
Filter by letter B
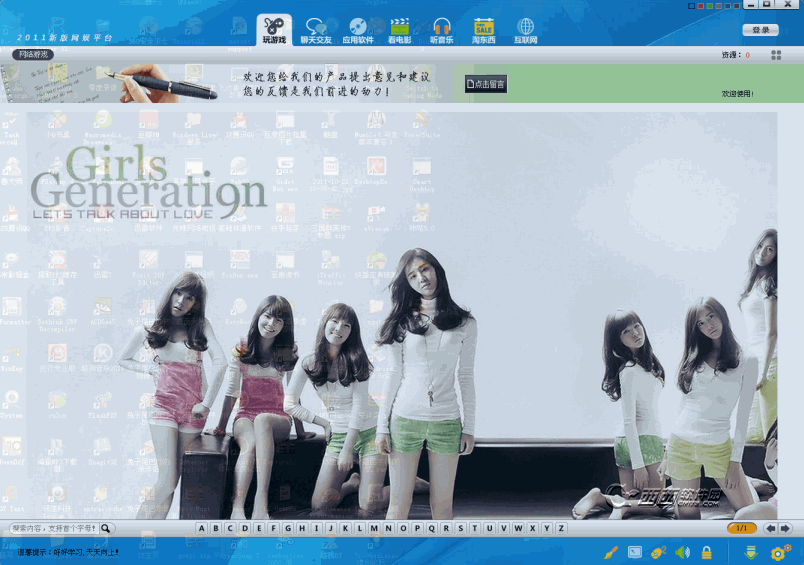[x=216, y=528]
